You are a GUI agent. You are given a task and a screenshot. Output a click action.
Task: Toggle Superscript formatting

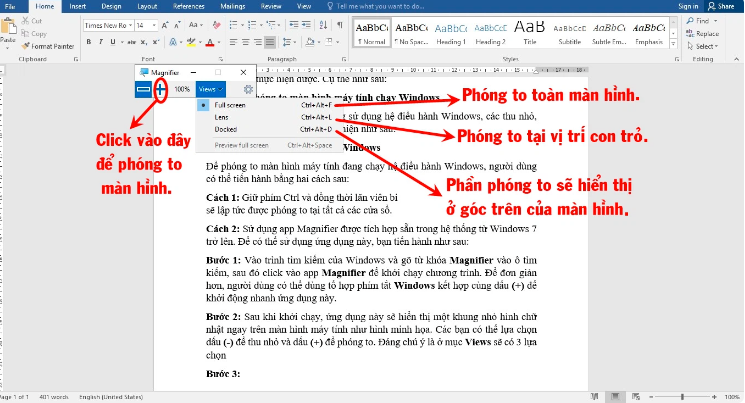pyautogui.click(x=156, y=42)
